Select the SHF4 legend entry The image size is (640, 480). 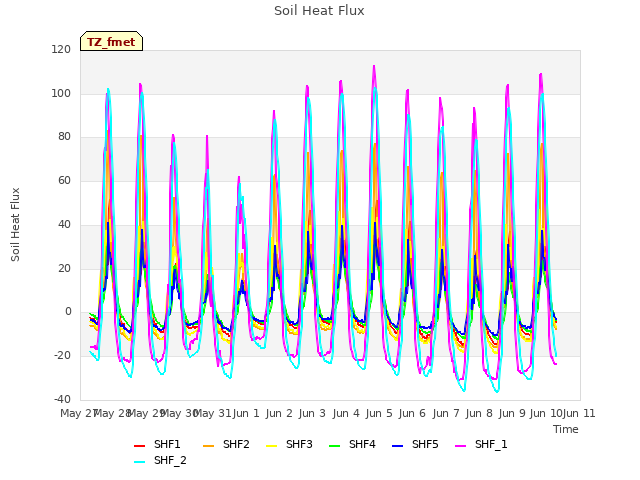point(352,444)
